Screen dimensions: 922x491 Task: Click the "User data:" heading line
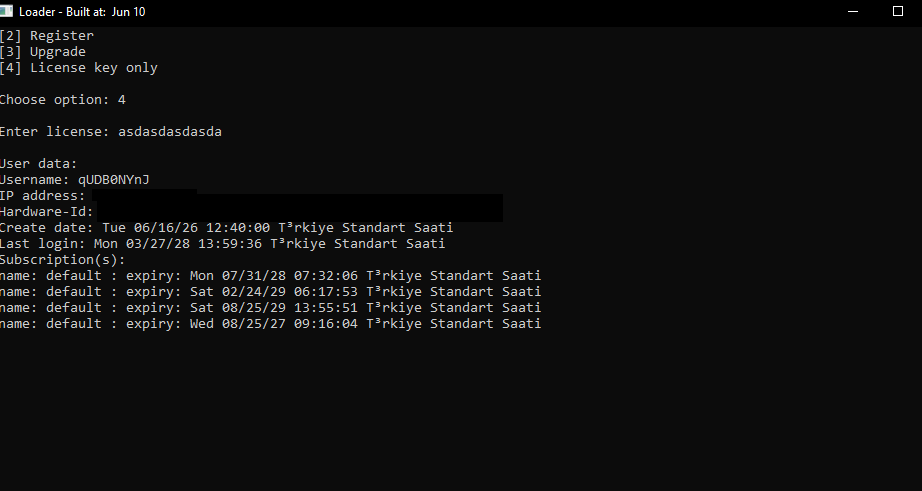[x=39, y=164]
